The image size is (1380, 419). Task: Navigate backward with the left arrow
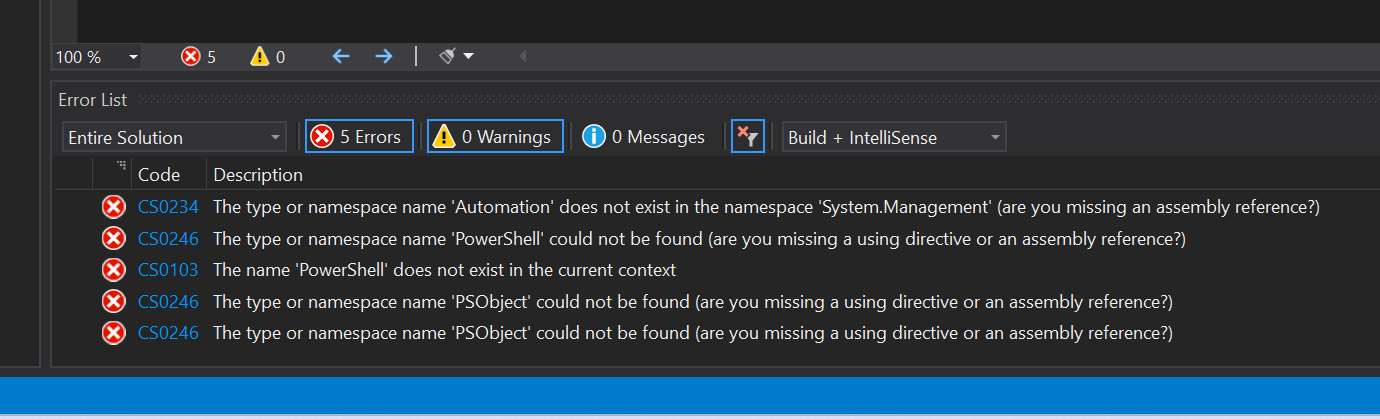(x=341, y=57)
